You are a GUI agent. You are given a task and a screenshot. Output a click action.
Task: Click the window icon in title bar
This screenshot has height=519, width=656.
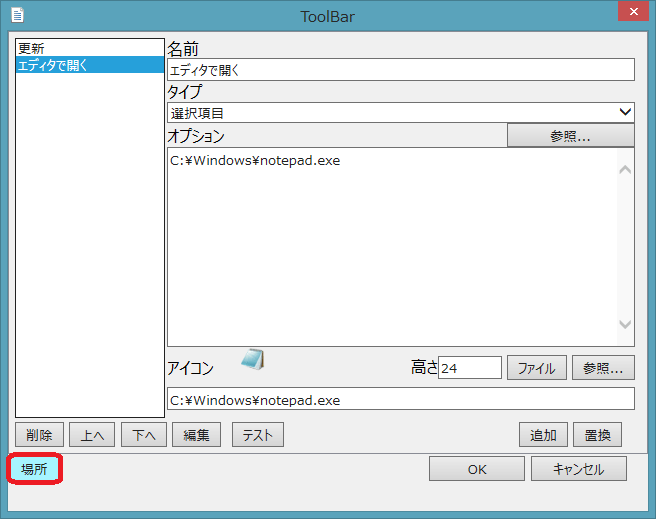click(17, 15)
